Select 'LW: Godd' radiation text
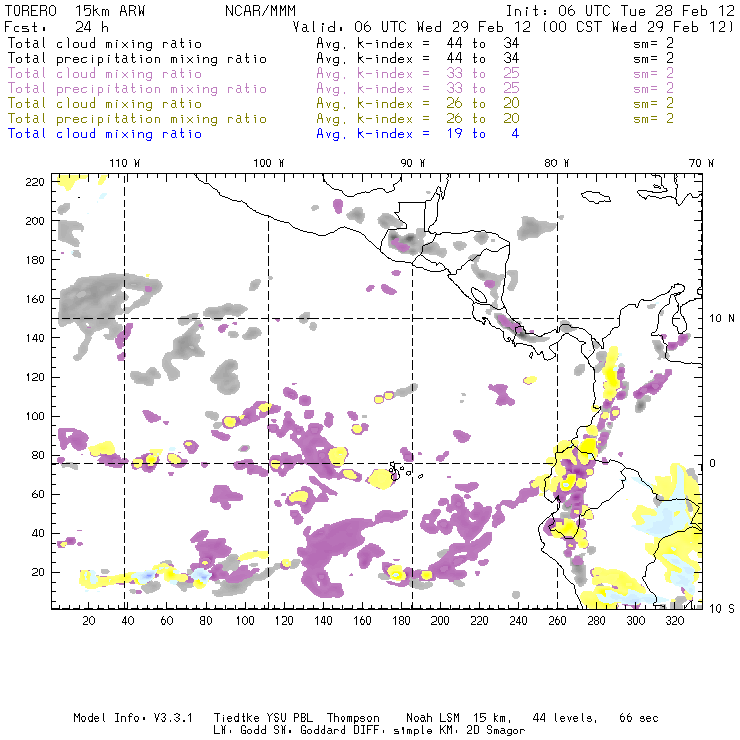 tap(240, 731)
